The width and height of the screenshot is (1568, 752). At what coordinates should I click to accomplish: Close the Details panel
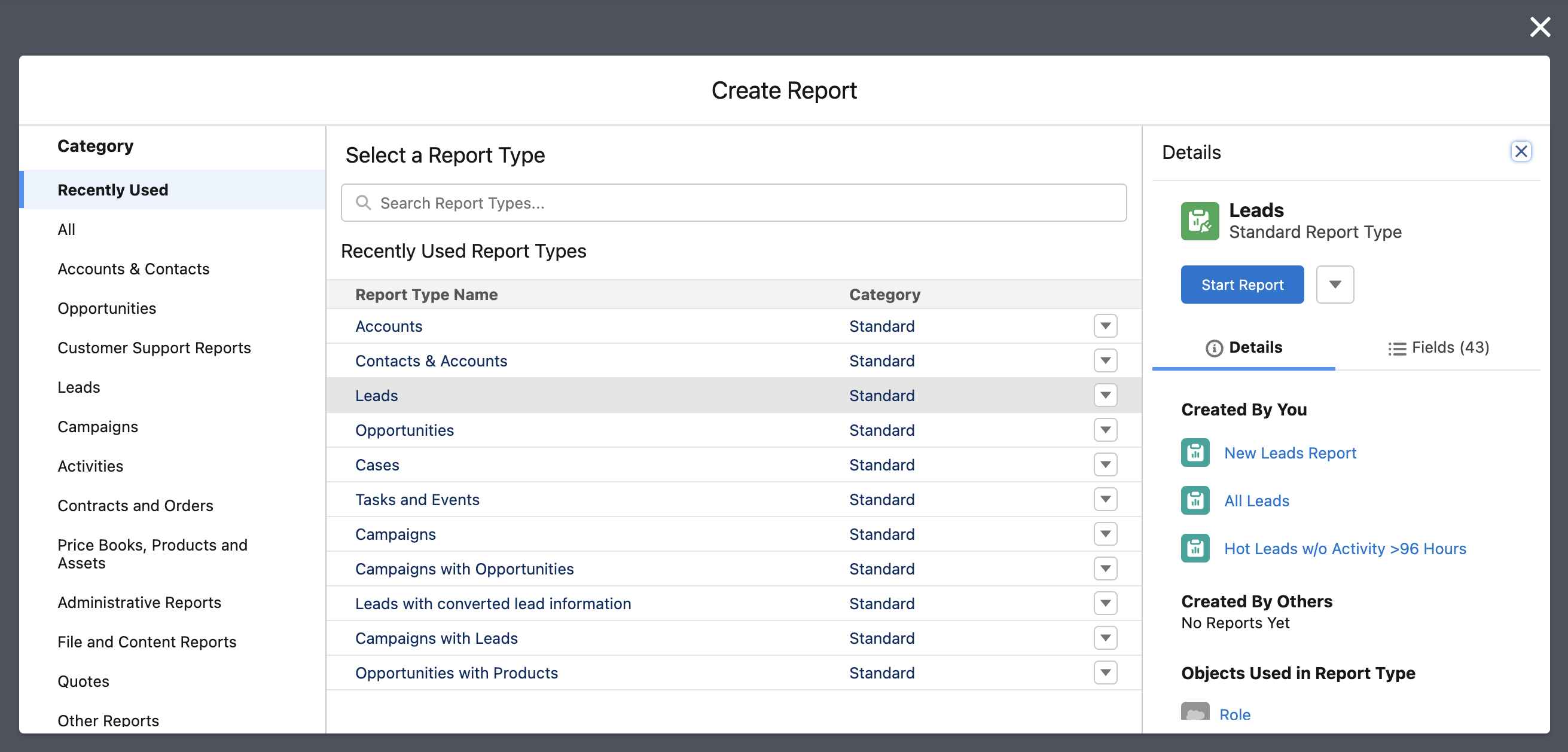[1520, 151]
